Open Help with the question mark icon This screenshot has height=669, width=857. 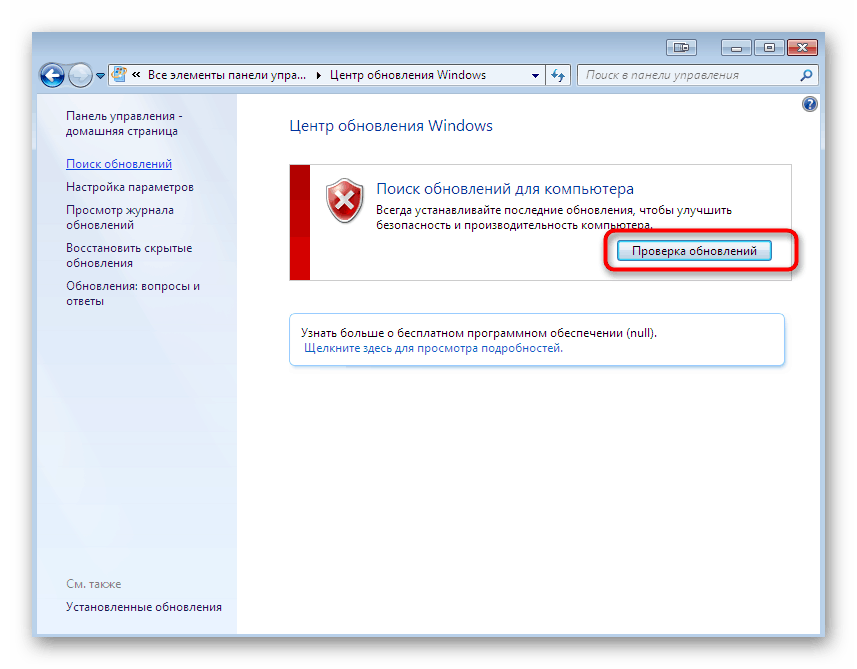tap(809, 104)
